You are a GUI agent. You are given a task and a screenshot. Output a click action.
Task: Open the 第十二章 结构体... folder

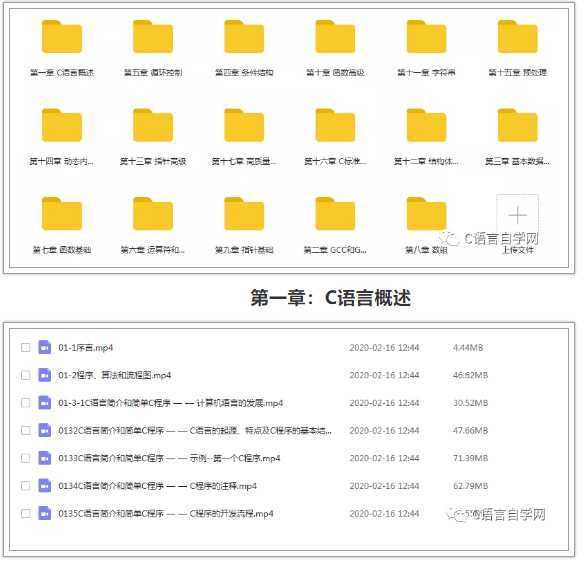tap(426, 126)
